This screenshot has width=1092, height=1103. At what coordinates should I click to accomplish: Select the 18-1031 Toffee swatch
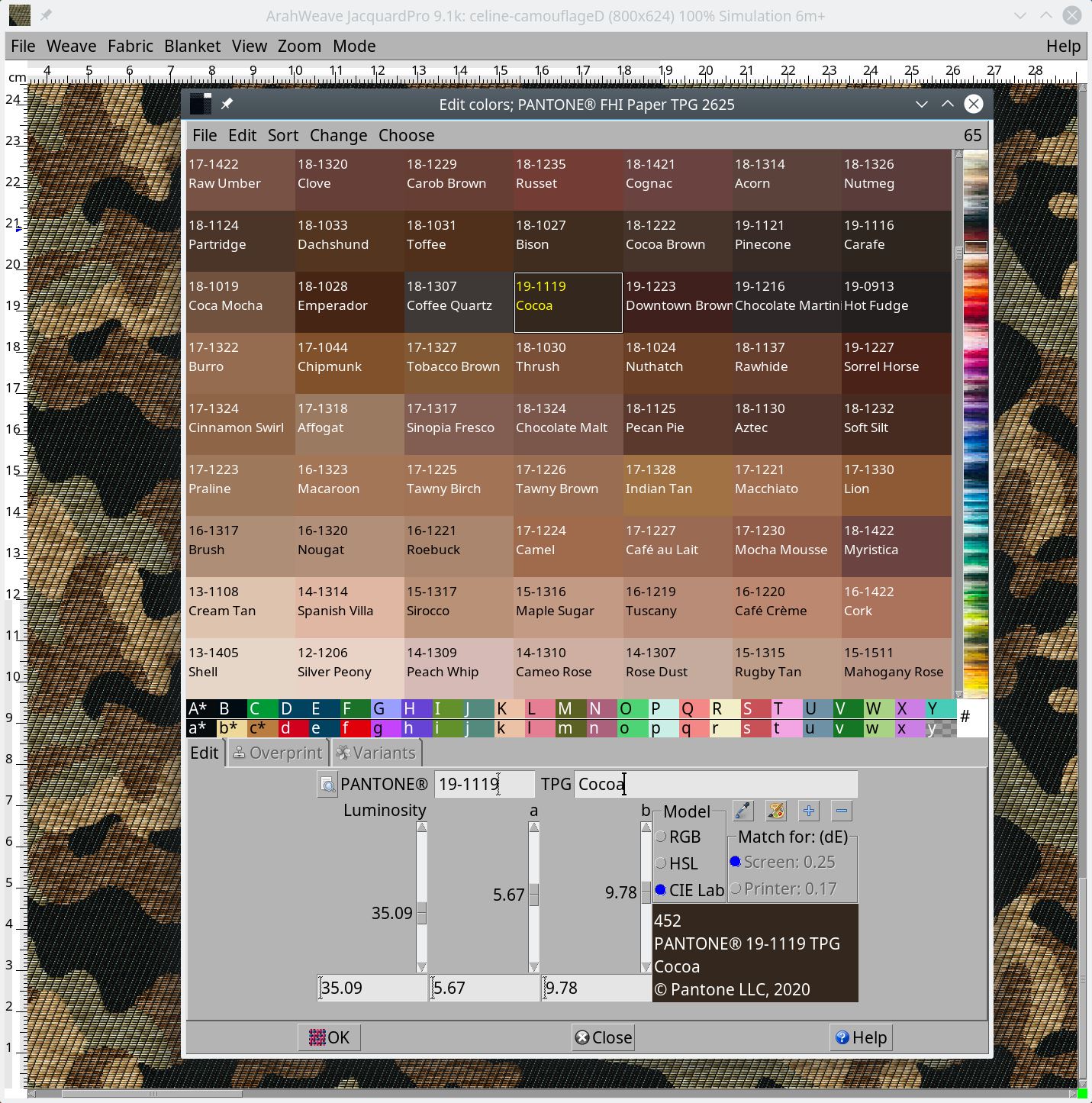tap(459, 241)
